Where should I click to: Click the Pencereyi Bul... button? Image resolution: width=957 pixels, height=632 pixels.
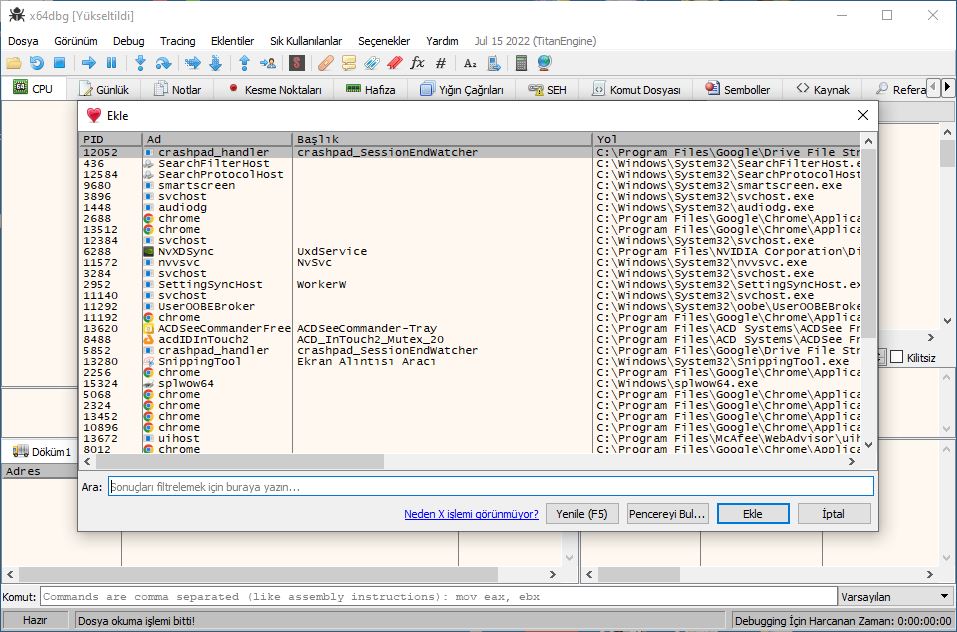[667, 514]
